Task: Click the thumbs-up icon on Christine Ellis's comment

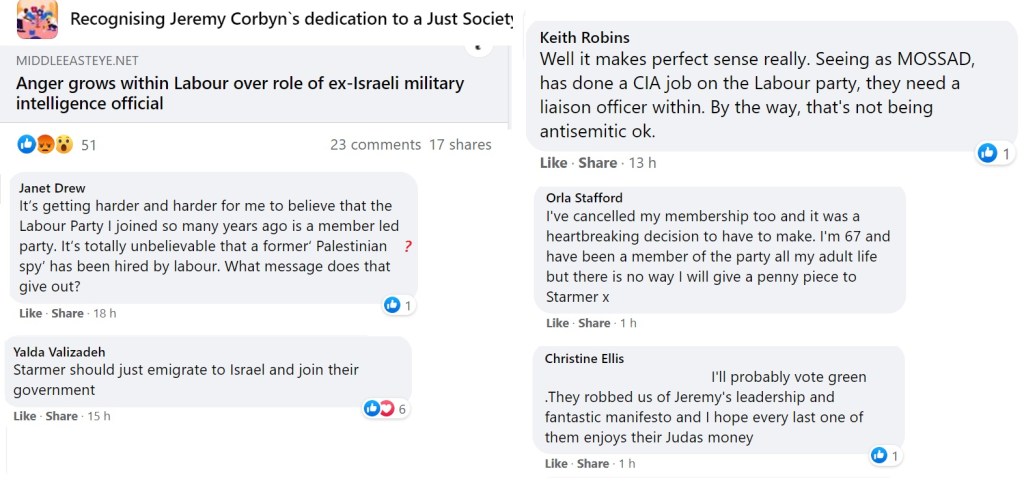Action: [x=880, y=456]
